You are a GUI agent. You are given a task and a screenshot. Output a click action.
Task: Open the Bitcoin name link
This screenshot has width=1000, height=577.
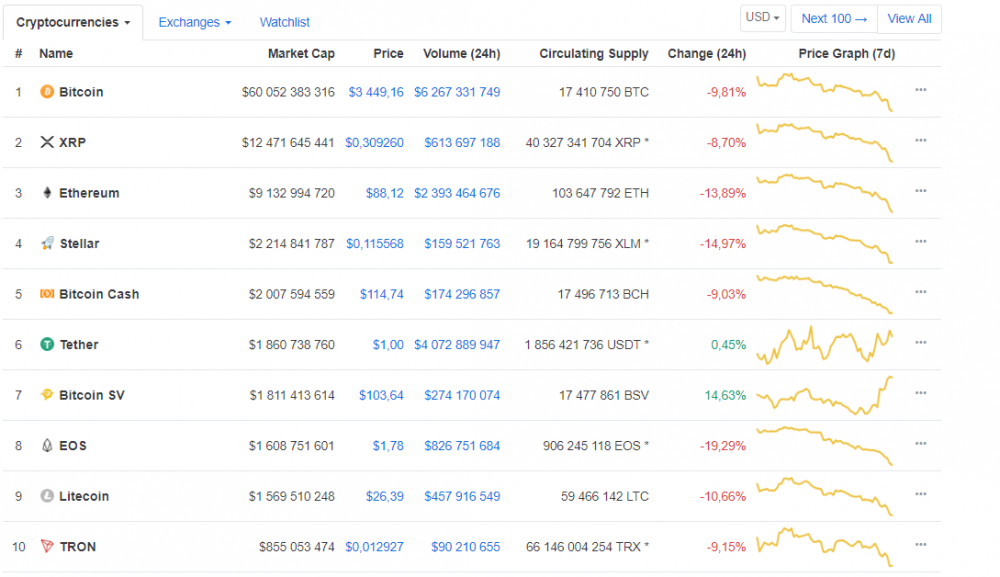coord(81,92)
